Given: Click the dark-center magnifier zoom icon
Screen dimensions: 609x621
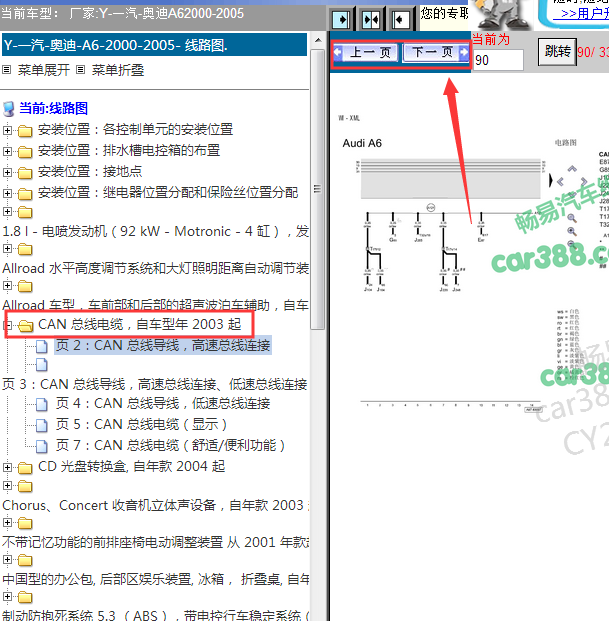Looking at the screenshot, I should pos(571,231).
